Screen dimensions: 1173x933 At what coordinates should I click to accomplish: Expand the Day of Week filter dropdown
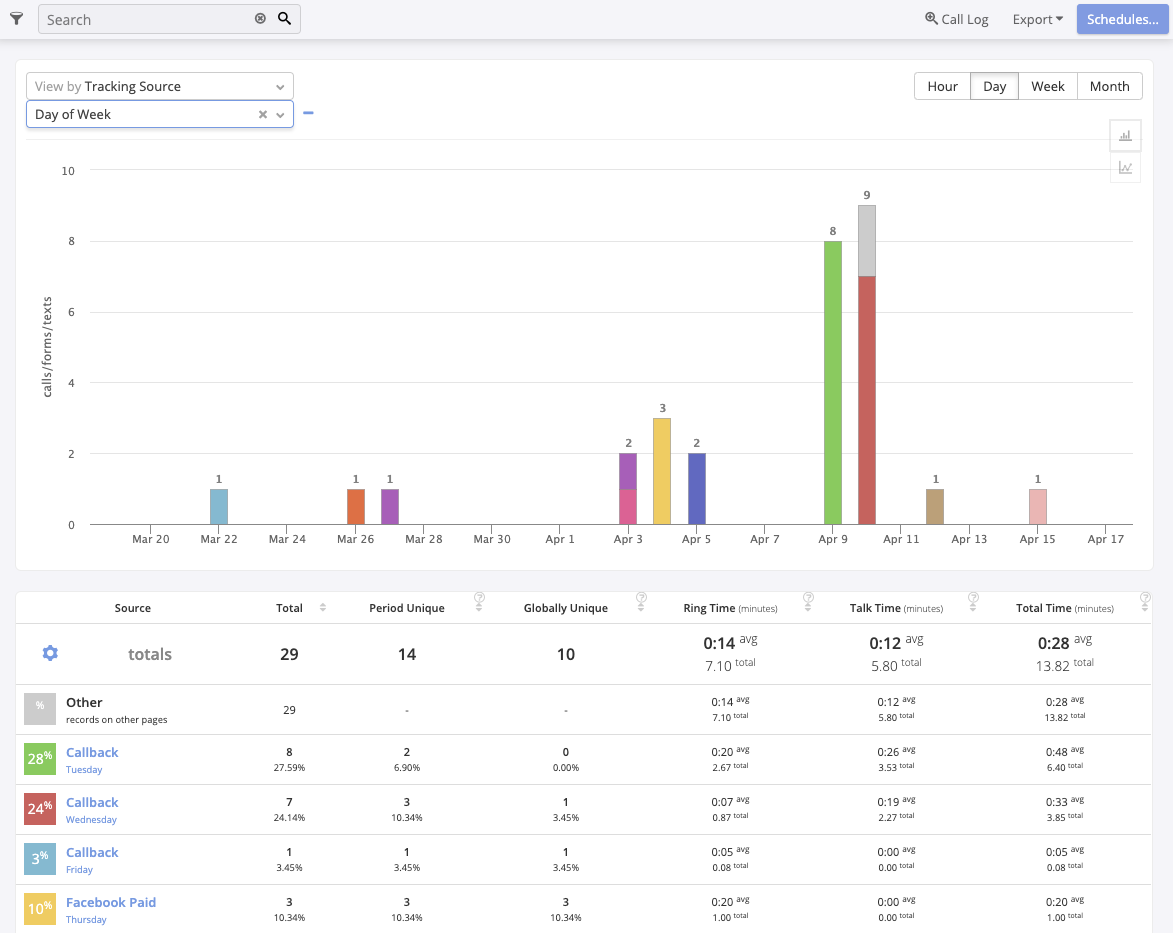[x=279, y=114]
